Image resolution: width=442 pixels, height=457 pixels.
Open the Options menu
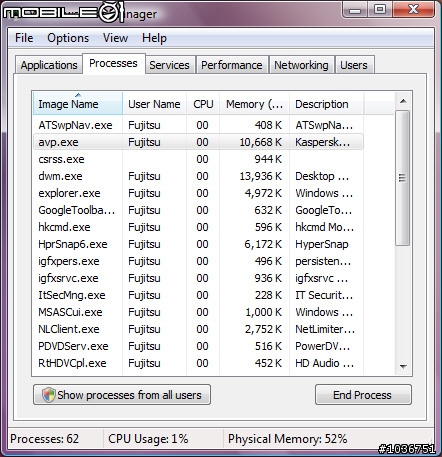point(68,38)
